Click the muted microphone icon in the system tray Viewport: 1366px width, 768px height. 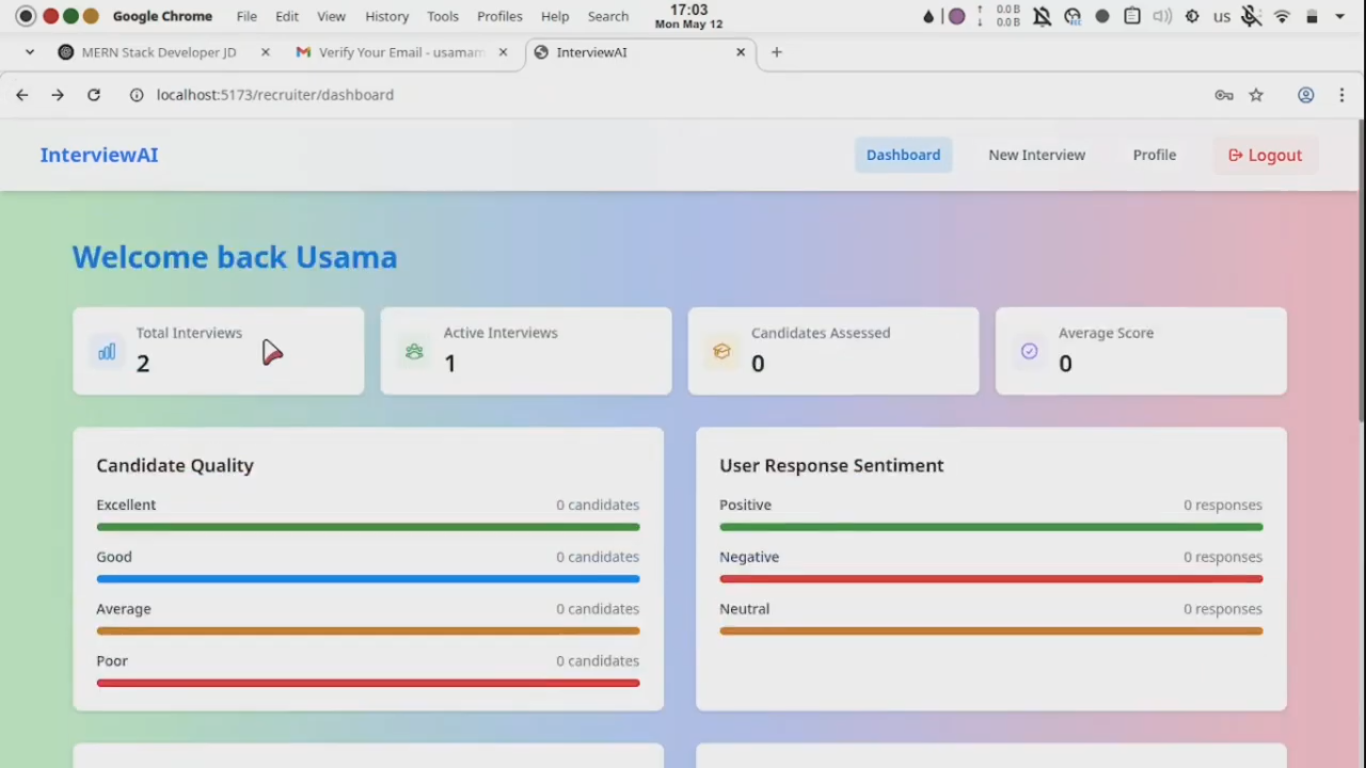(1251, 16)
